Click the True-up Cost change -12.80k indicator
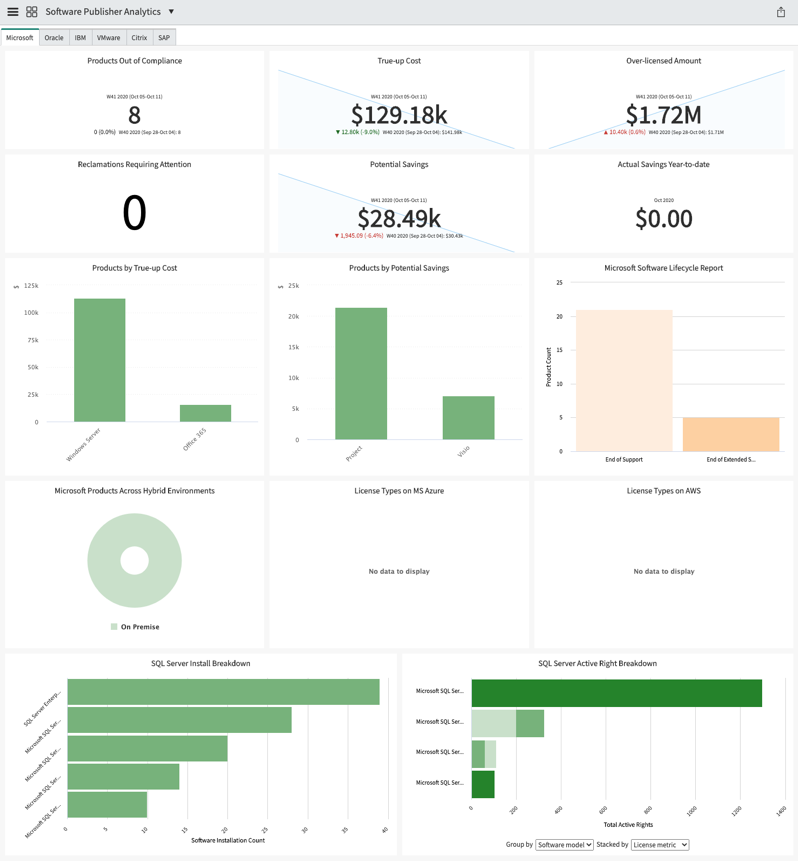Screen dimensions: 798x861 coord(358,132)
